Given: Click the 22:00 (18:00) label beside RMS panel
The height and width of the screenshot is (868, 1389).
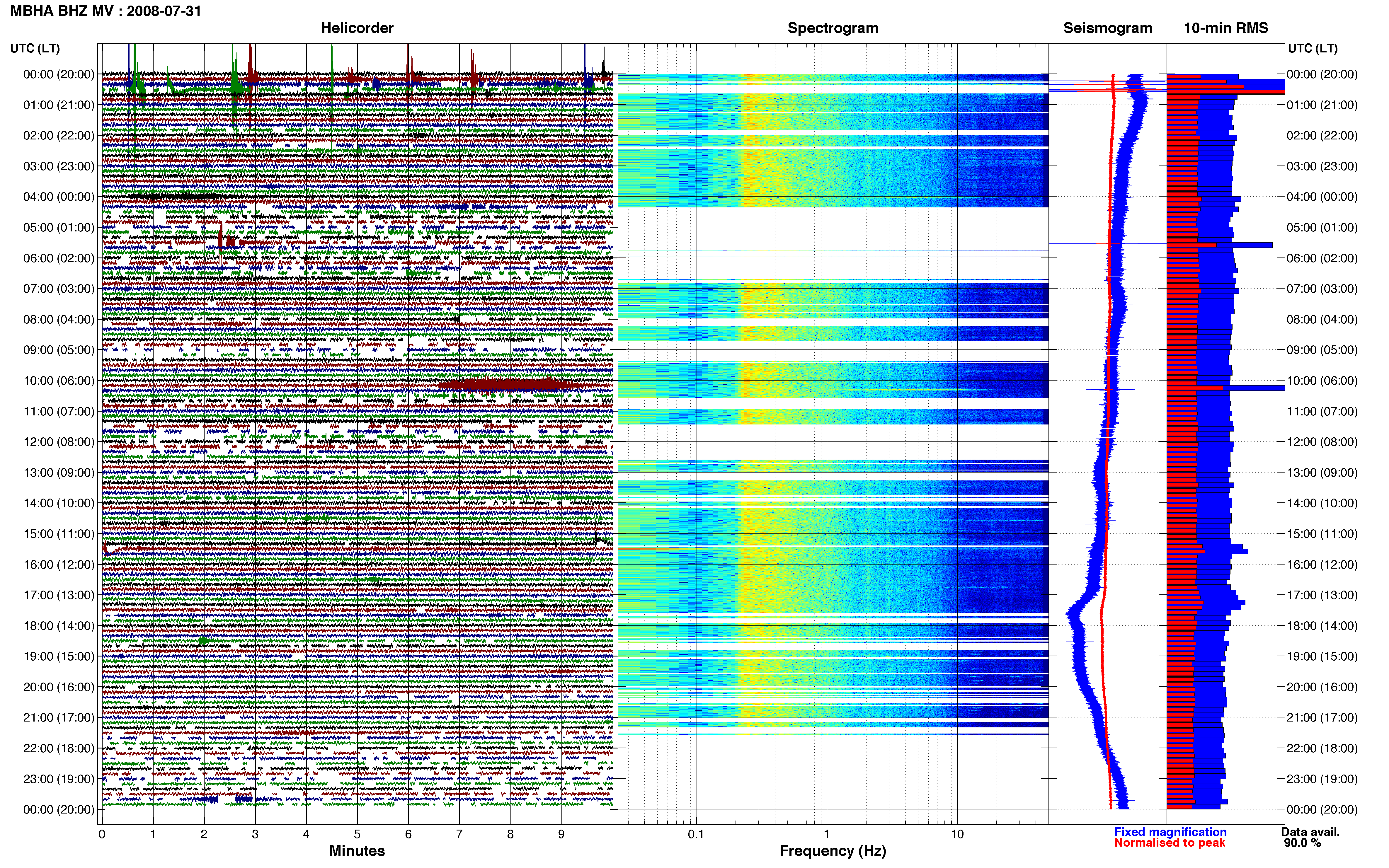Looking at the screenshot, I should (x=1322, y=748).
